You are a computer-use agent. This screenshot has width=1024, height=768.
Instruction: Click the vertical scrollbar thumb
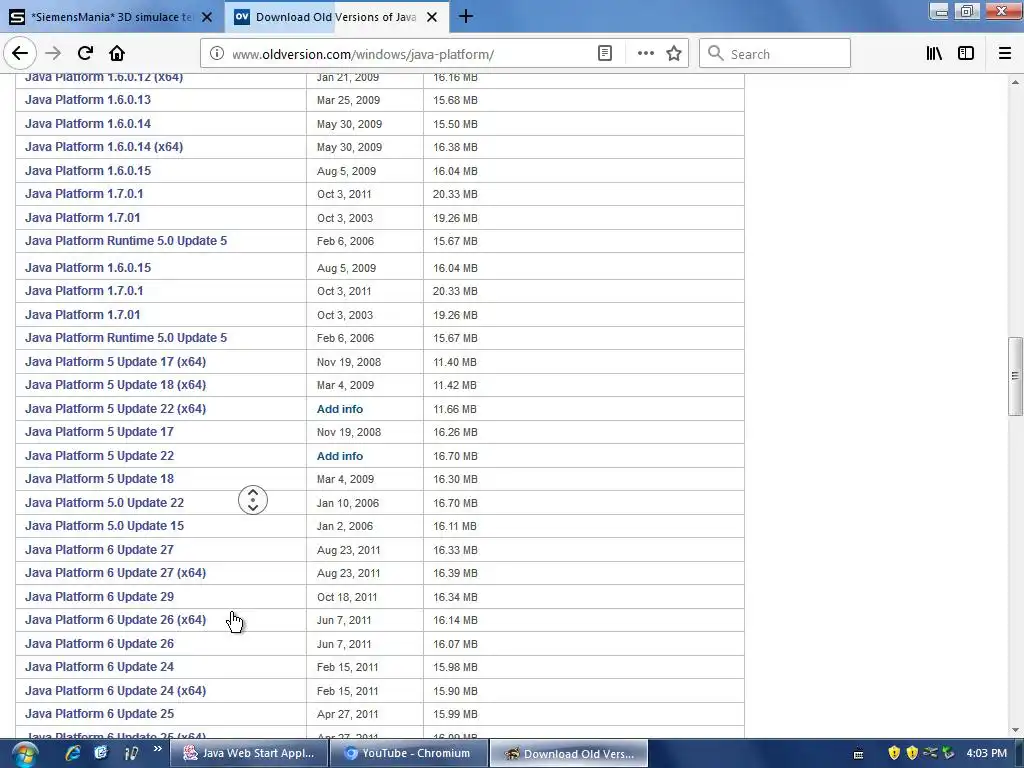(1015, 376)
